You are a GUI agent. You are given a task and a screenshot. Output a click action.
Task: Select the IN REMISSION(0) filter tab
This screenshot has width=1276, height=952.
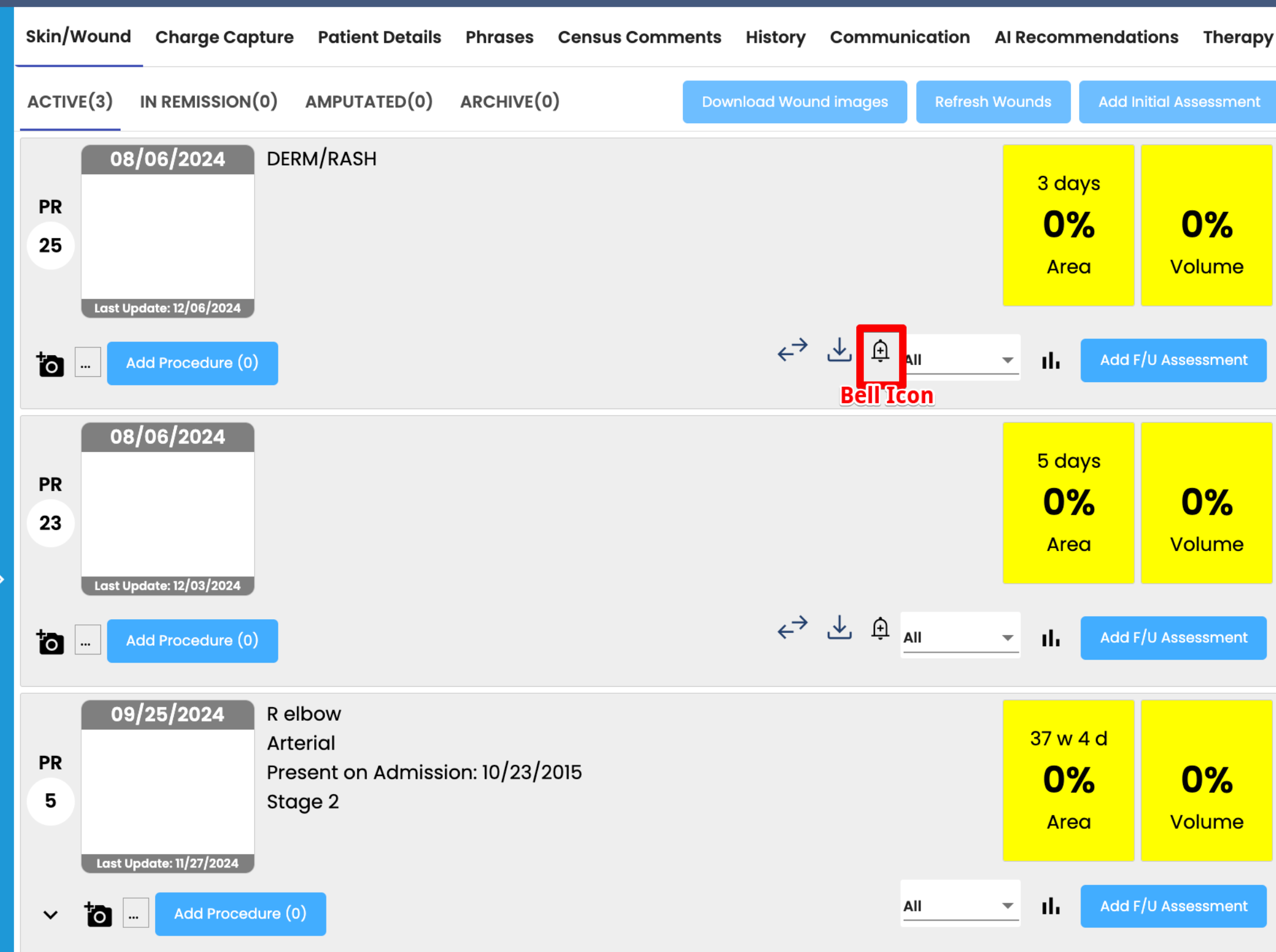[x=208, y=101]
